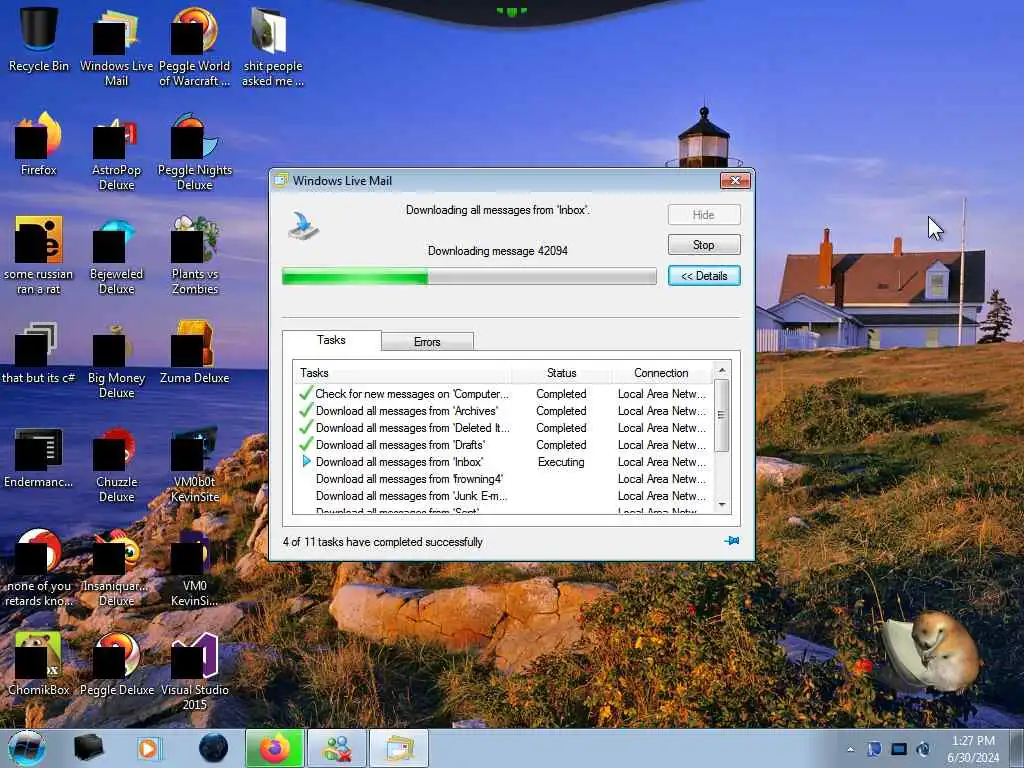
Task: Select the 'Drafts' download task row
Action: (x=503, y=445)
